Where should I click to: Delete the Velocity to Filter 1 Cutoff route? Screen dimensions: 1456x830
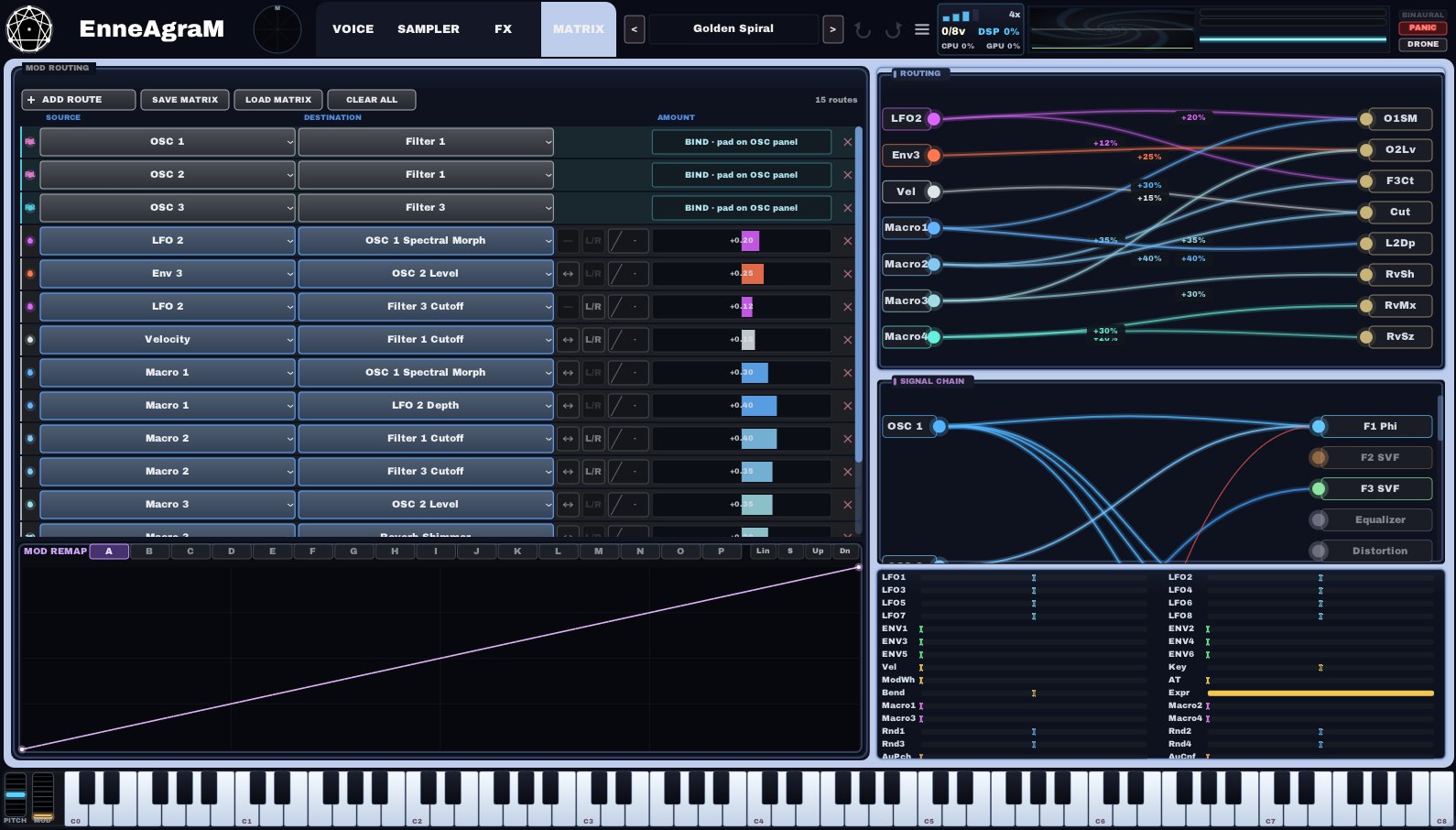848,340
